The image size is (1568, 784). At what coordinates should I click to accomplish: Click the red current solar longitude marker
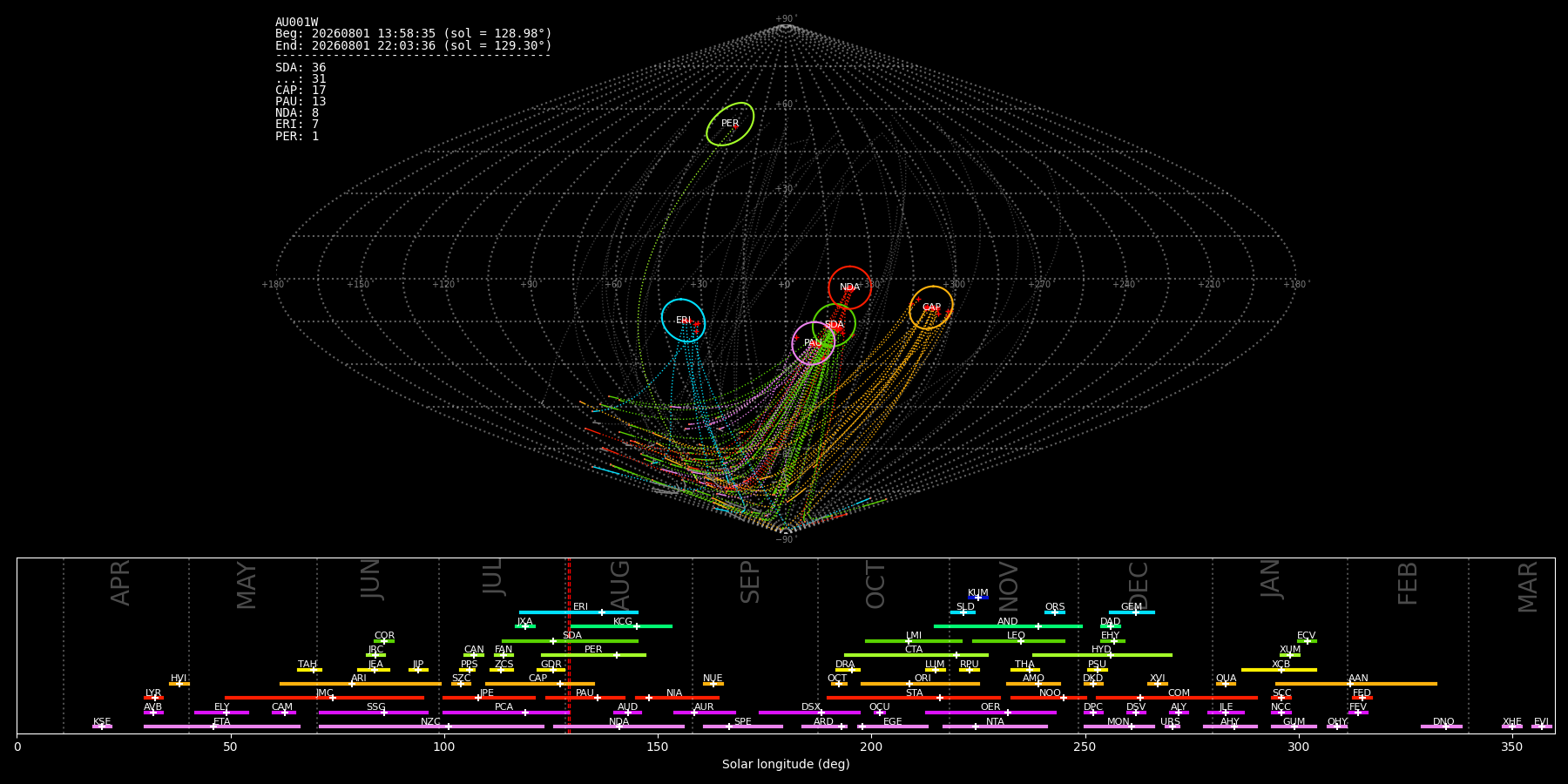coord(569,645)
